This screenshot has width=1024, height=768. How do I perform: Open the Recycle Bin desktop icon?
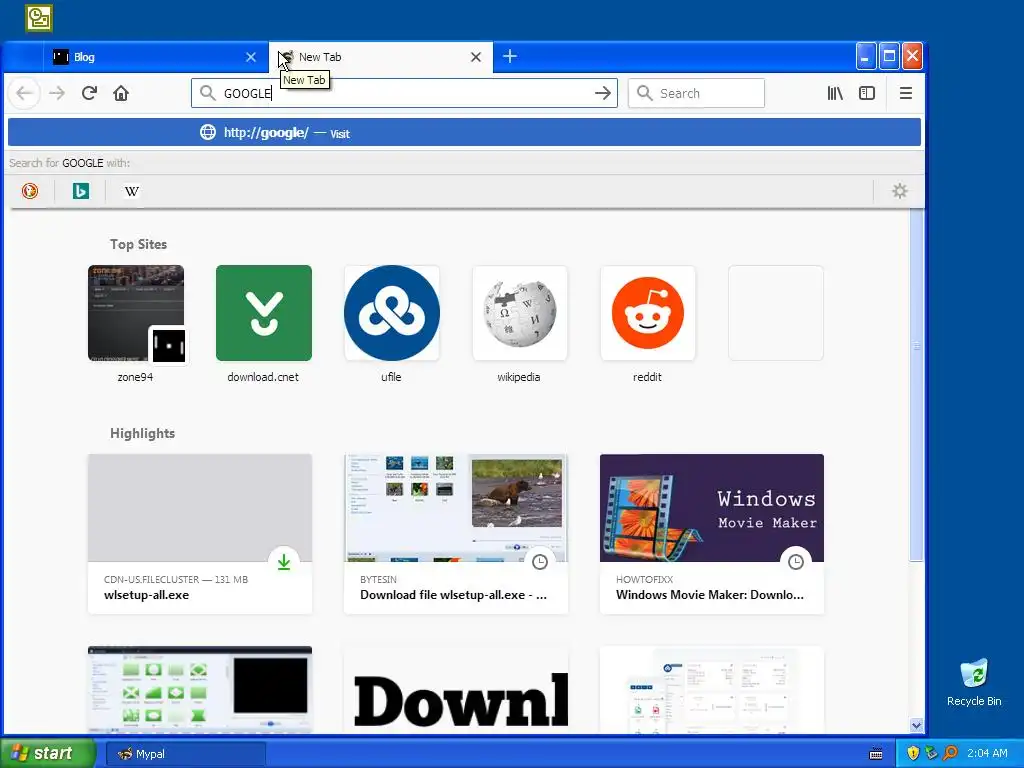tap(974, 682)
